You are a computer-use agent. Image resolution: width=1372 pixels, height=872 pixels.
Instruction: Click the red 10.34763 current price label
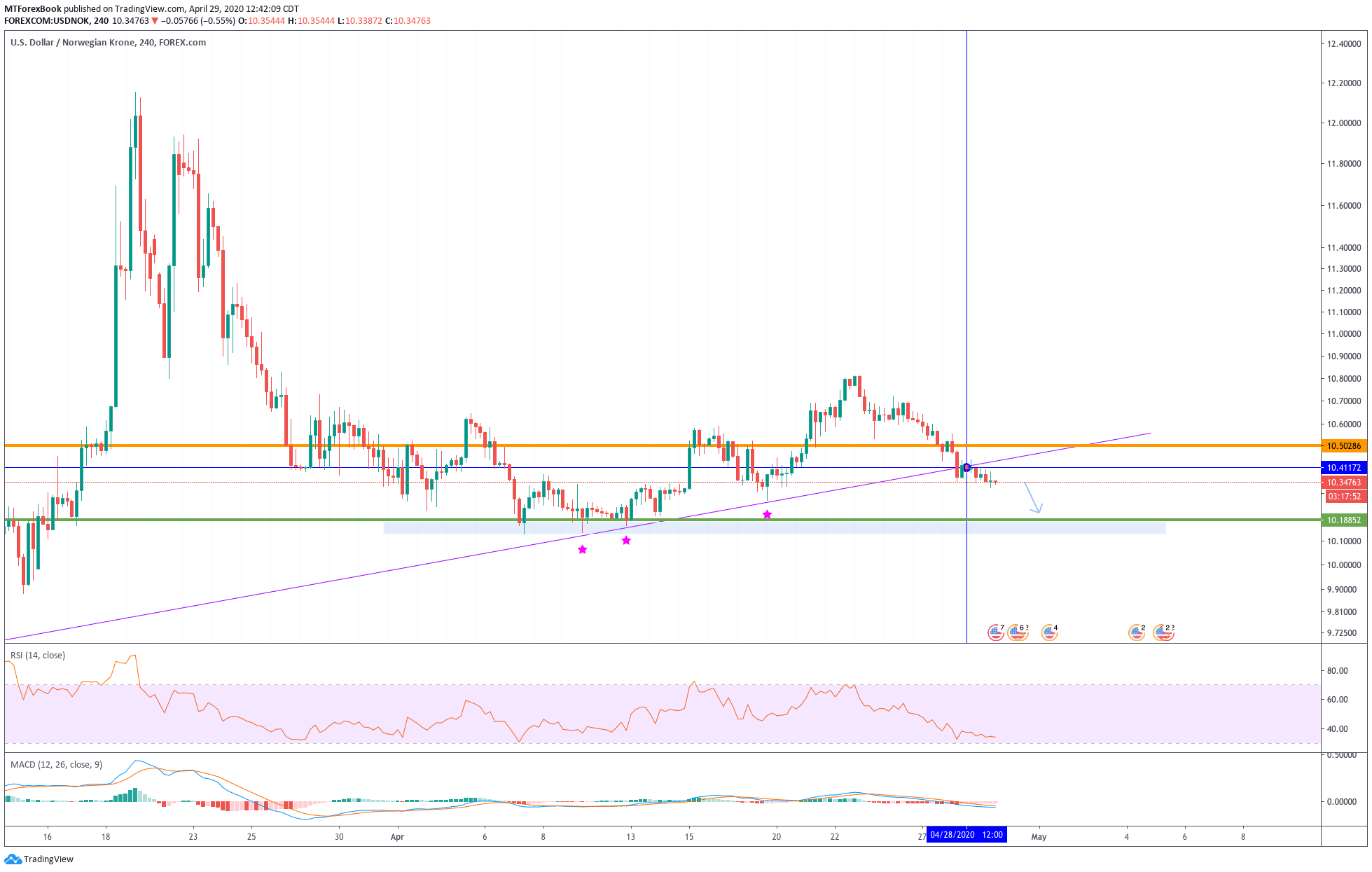(x=1343, y=483)
